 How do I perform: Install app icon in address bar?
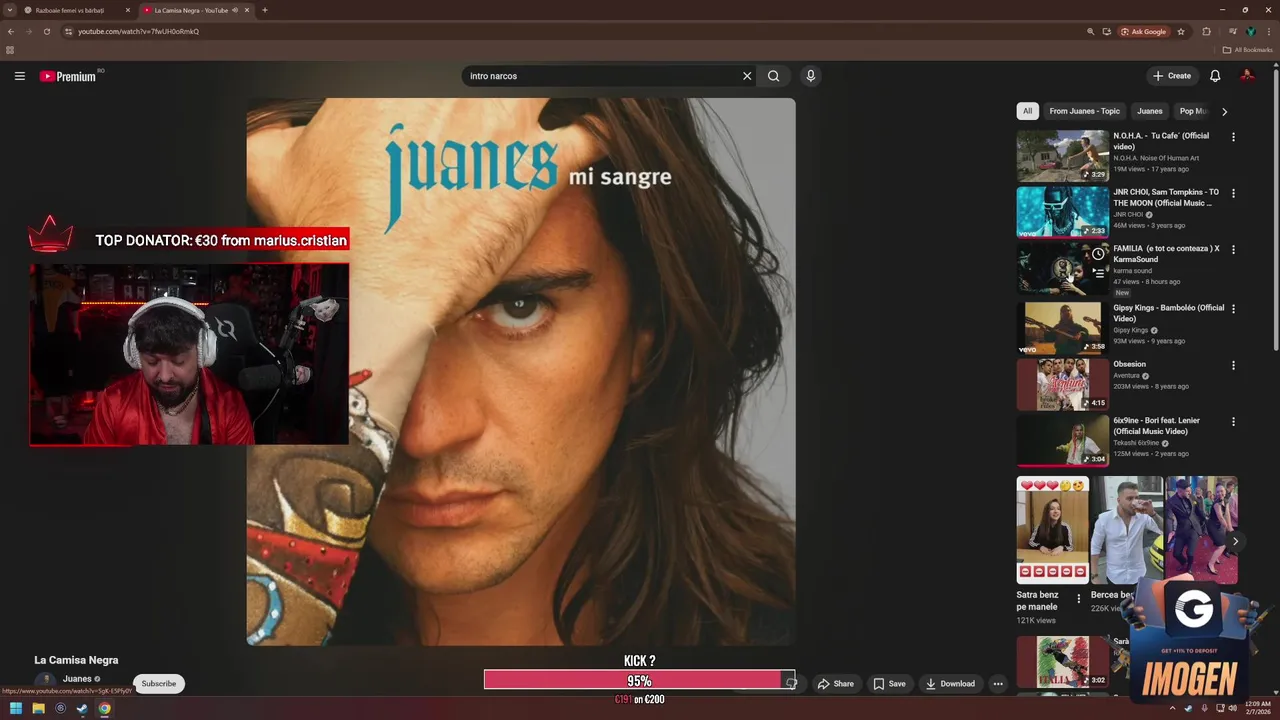[x=1106, y=31]
